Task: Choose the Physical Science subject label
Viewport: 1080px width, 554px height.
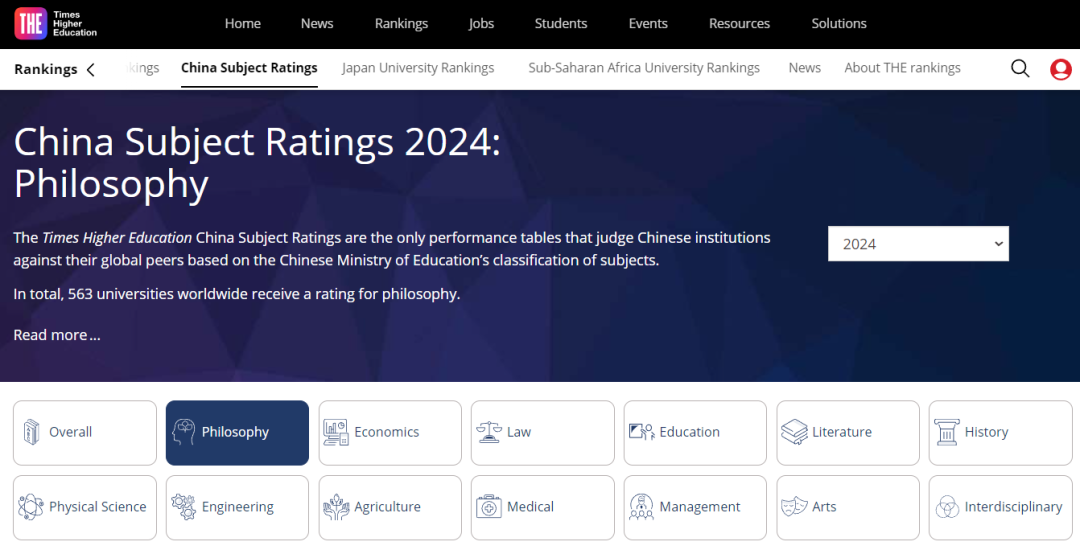Action: (98, 506)
